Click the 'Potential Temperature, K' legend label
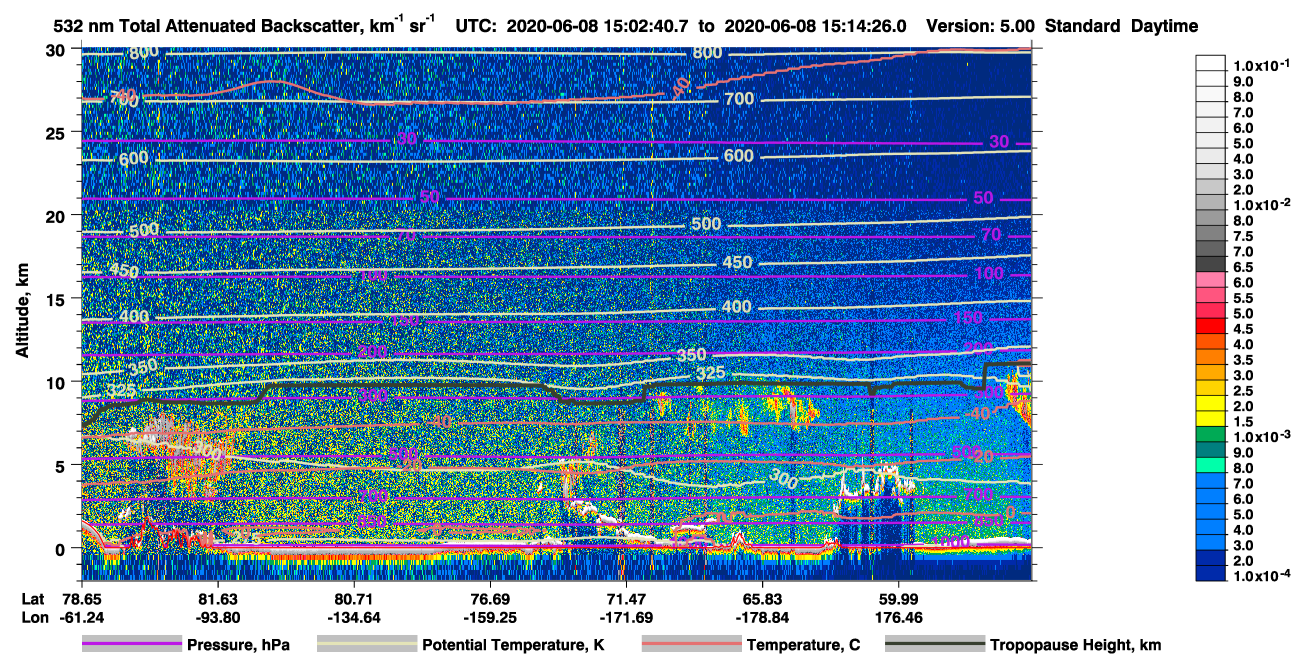 coord(512,646)
